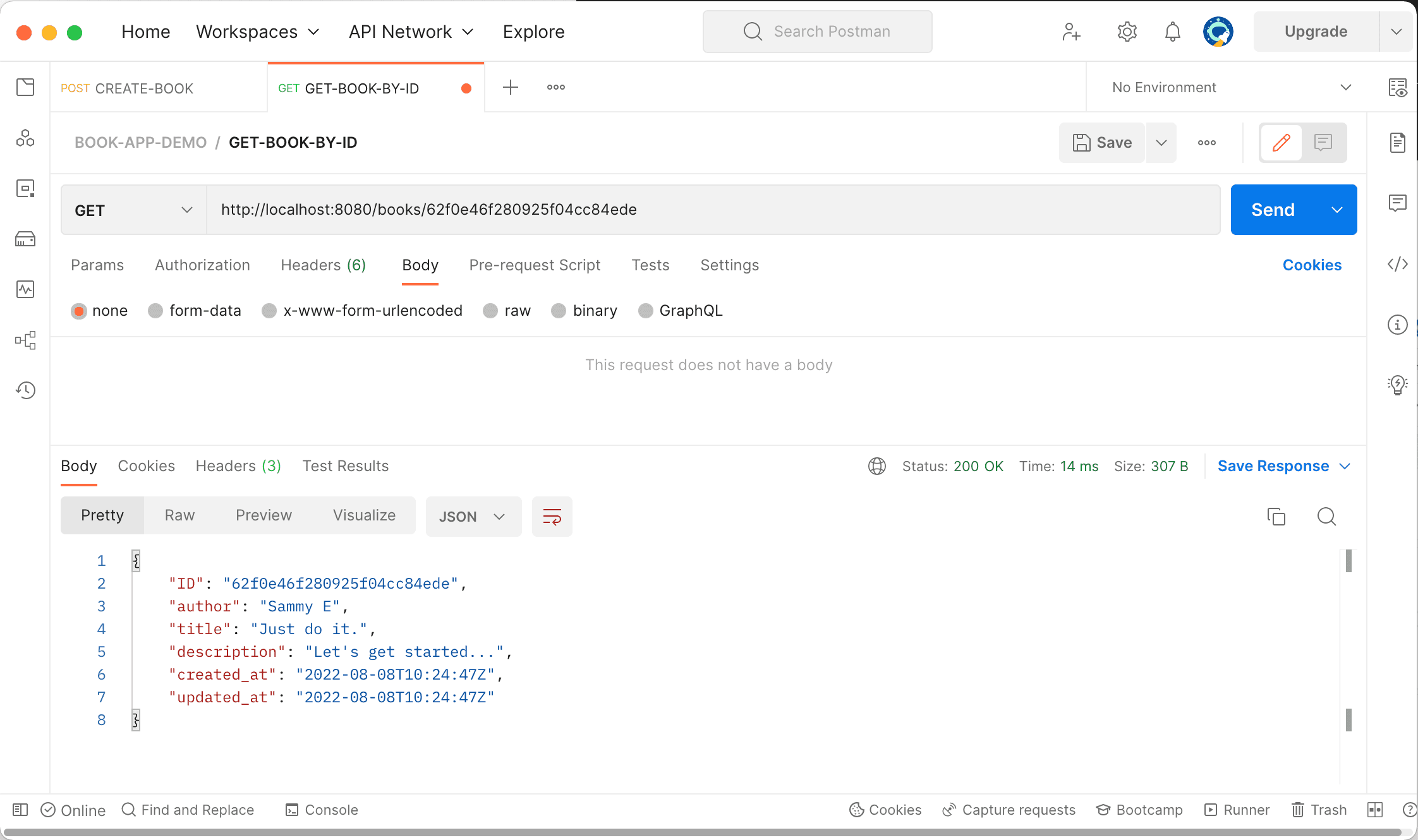Open the GET method dropdown
Screen dimensions: 1418x840
(133, 210)
